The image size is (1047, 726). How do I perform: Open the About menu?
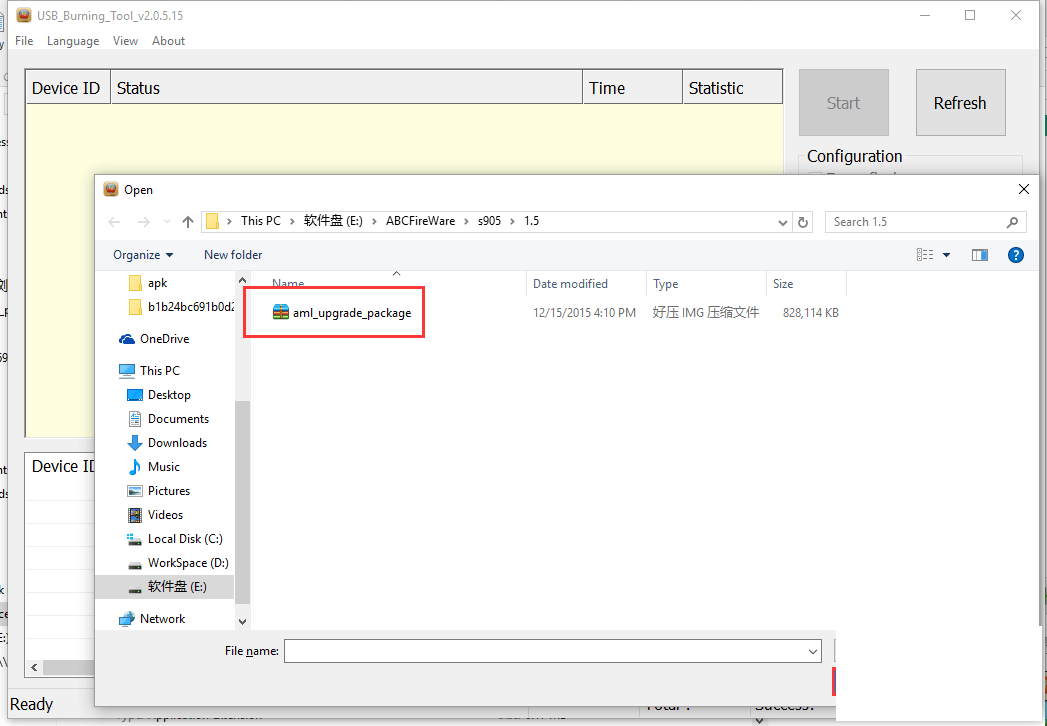pyautogui.click(x=168, y=41)
